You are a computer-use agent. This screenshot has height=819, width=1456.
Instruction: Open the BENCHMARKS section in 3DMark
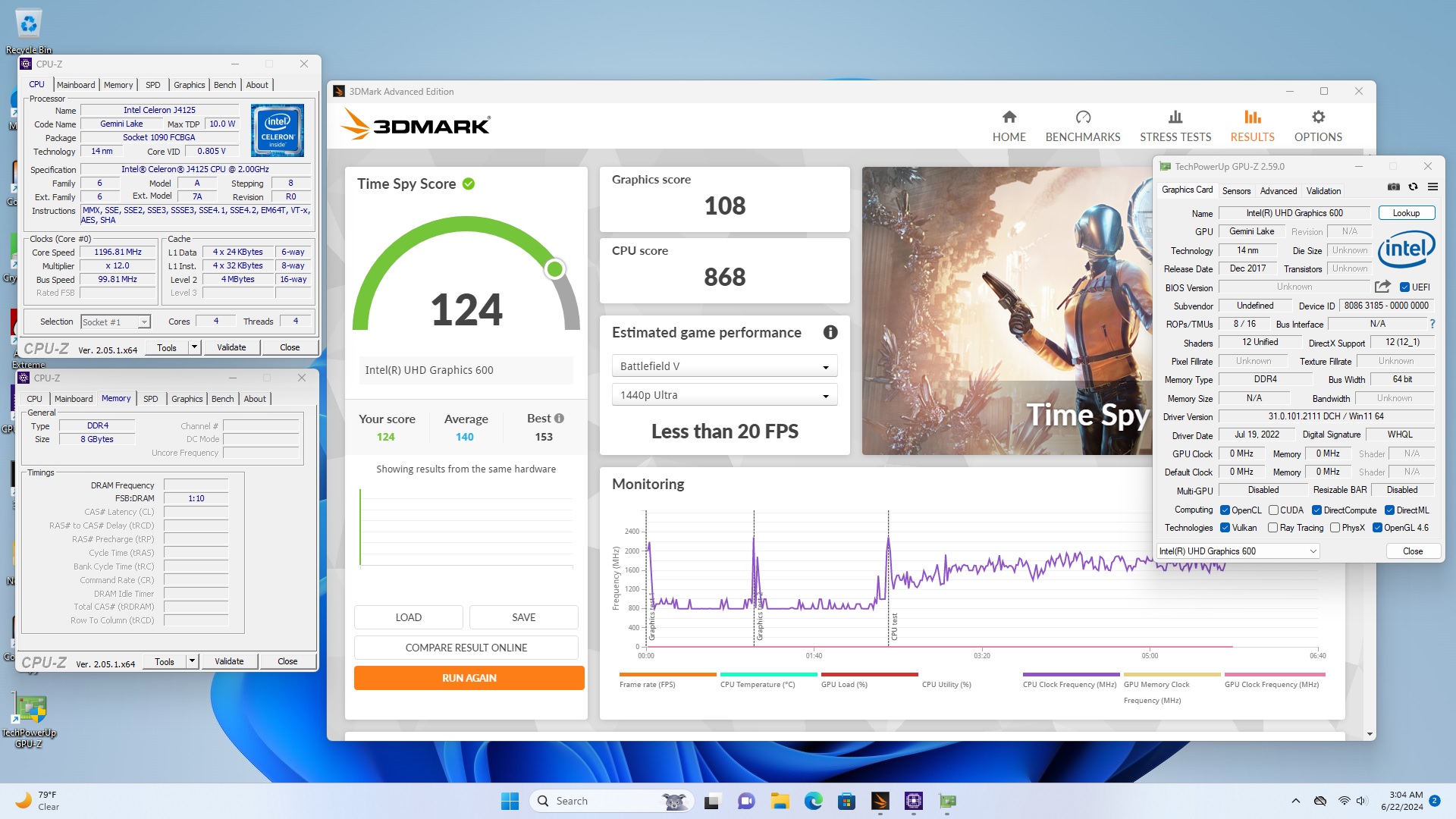click(x=1082, y=126)
